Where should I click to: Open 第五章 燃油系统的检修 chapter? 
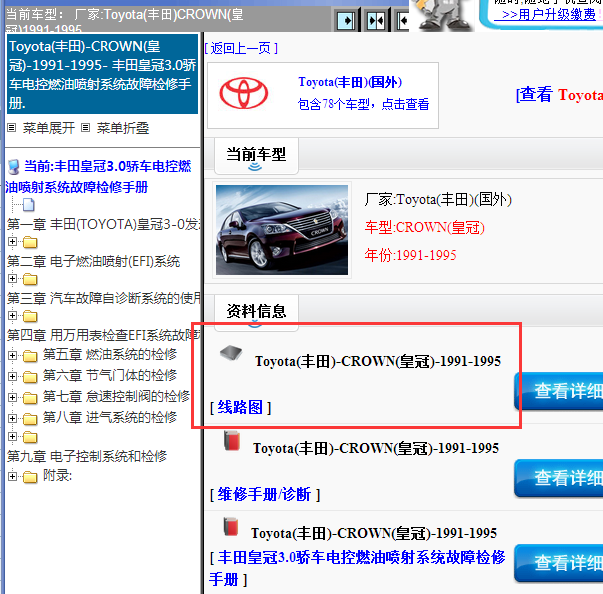pyautogui.click(x=110, y=354)
